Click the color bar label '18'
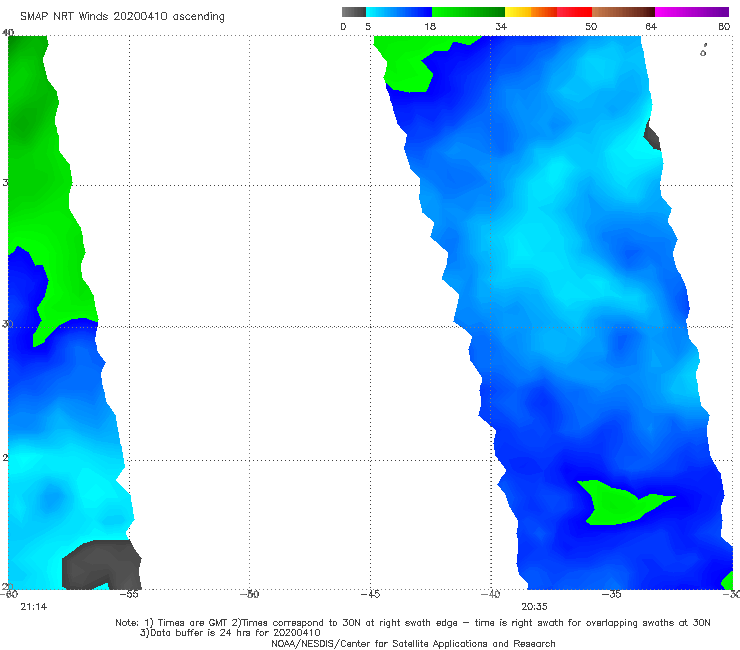The image size is (740, 650). [430, 27]
